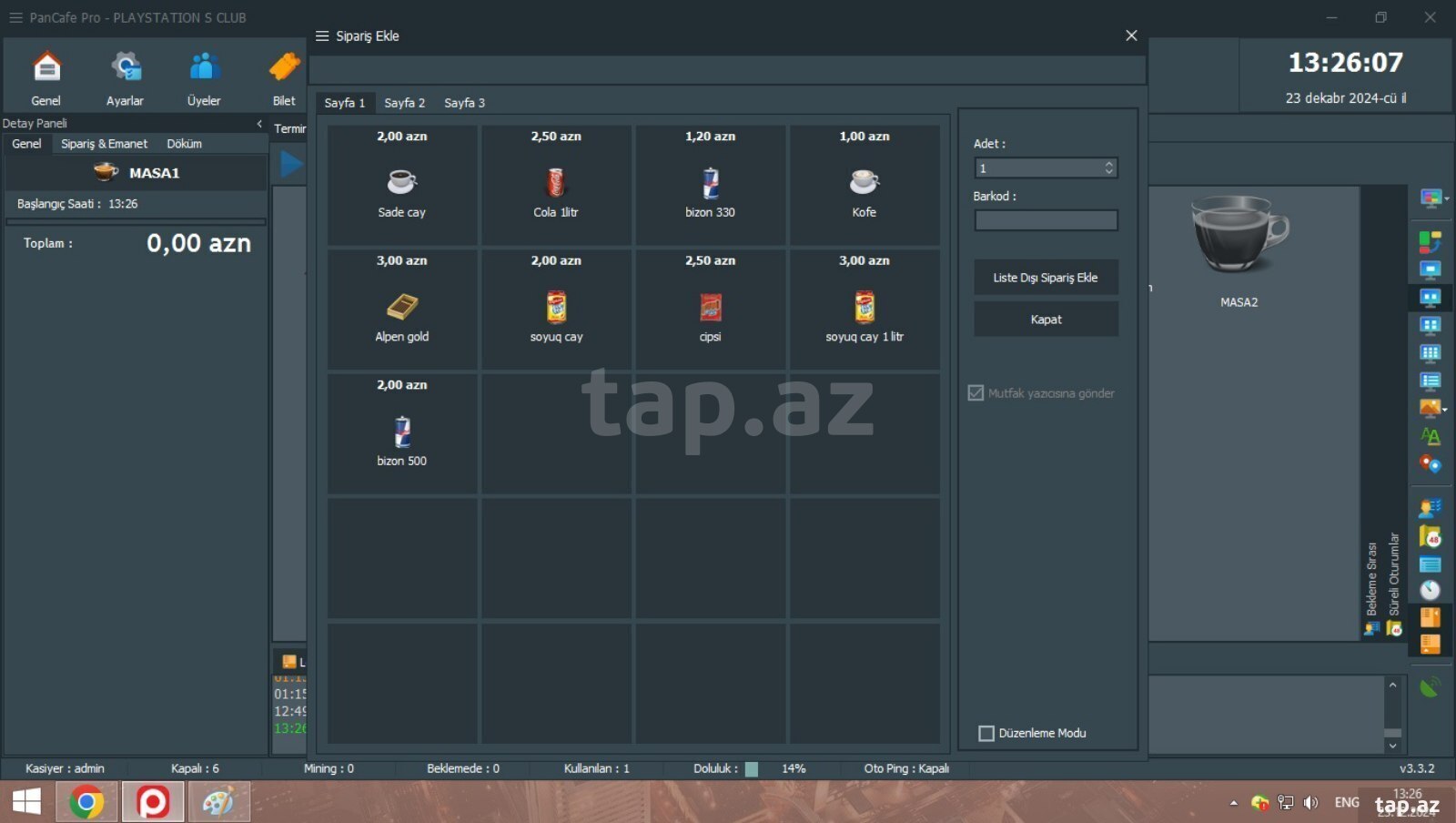This screenshot has height=823, width=1456.
Task: Switch to small-tile grid view icon
Action: (x=1431, y=353)
